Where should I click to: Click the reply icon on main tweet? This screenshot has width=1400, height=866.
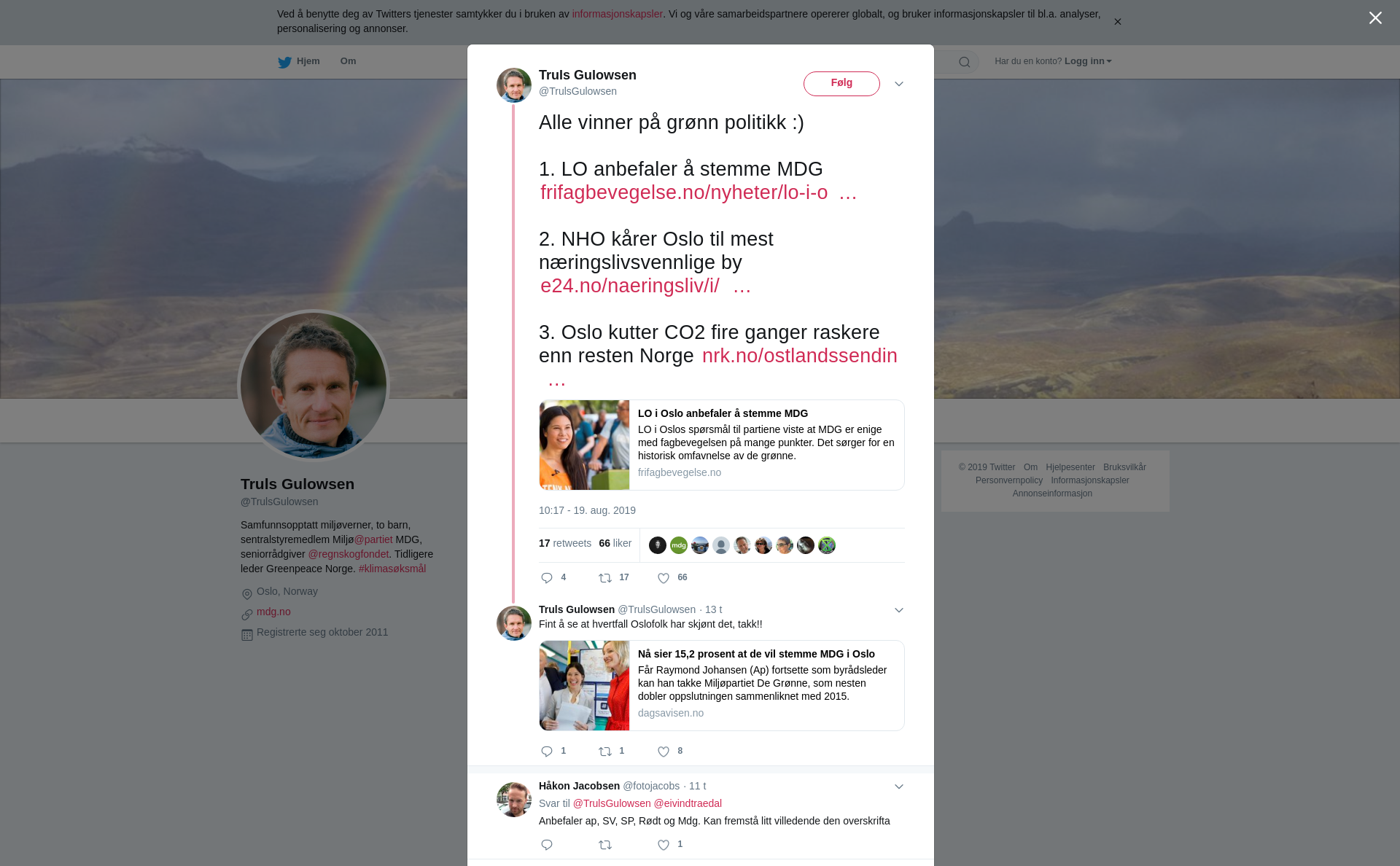coord(547,578)
